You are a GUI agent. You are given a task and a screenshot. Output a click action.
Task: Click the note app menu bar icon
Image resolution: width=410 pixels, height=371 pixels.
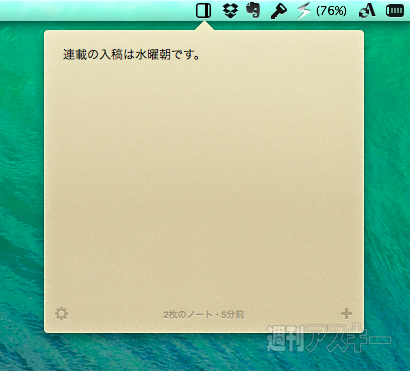pyautogui.click(x=203, y=11)
